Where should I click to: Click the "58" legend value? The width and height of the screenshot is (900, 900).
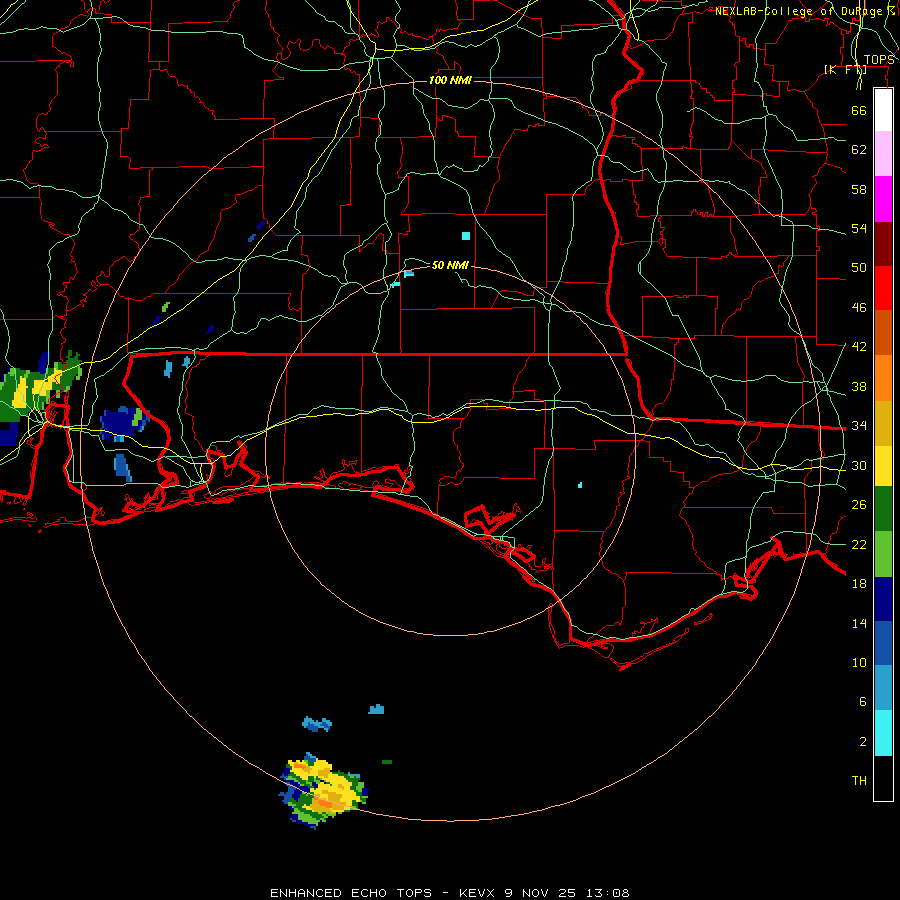[859, 189]
